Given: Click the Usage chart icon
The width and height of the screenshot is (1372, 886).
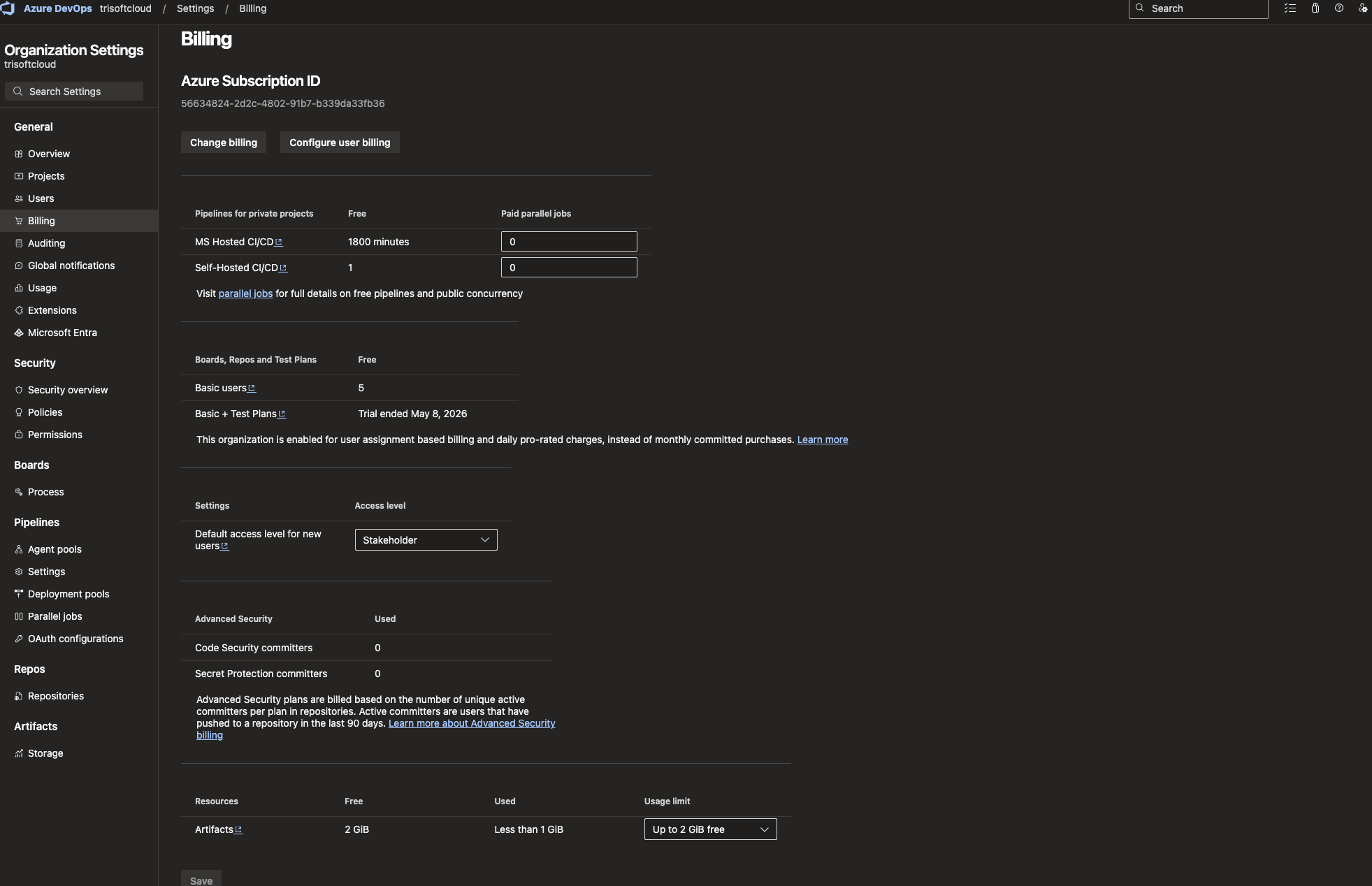Looking at the screenshot, I should coord(19,288).
